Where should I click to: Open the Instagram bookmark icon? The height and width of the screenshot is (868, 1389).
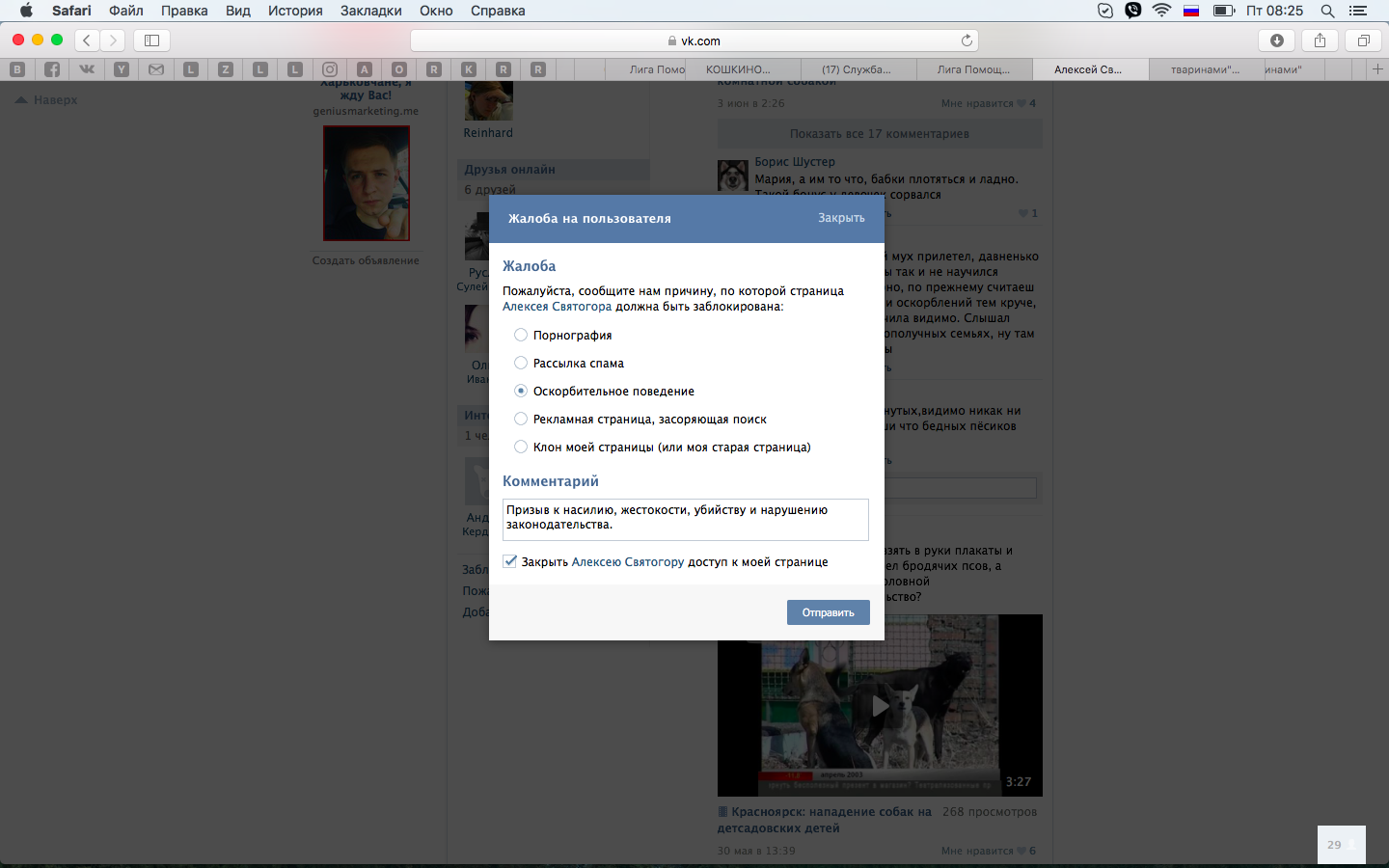330,69
